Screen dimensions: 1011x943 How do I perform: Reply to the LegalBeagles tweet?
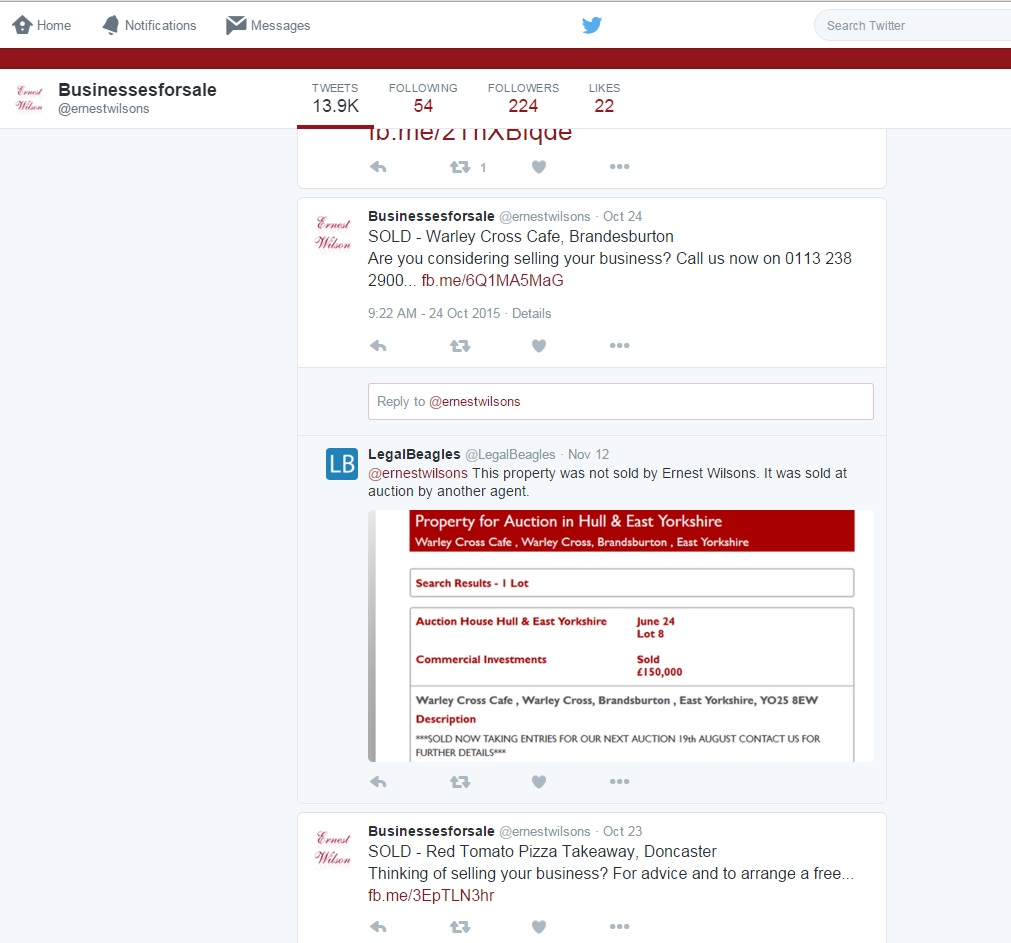pyautogui.click(x=378, y=782)
